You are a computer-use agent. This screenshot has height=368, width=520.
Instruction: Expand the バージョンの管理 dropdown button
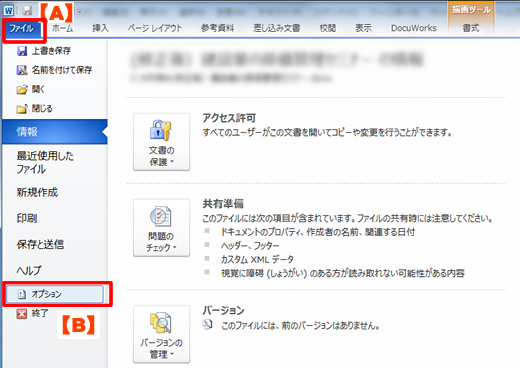click(162, 334)
